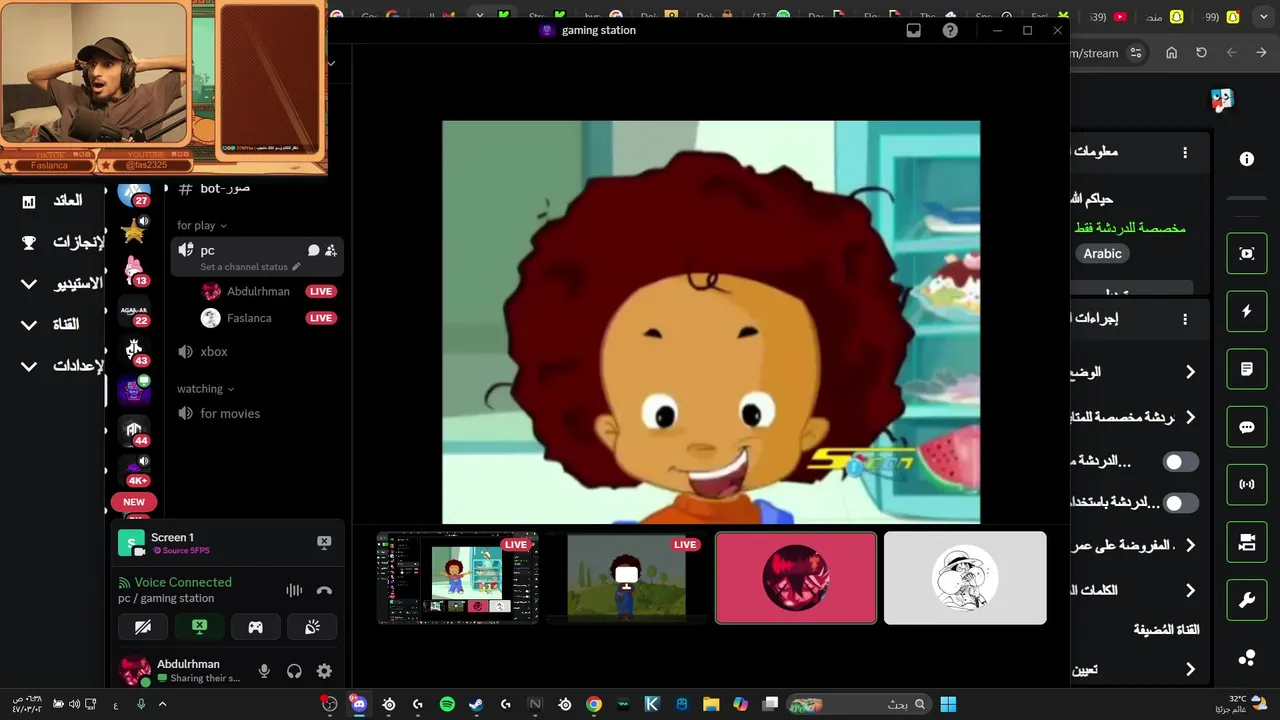Deafen audio with the headphones icon
This screenshot has width=1280, height=720.
coord(294,671)
